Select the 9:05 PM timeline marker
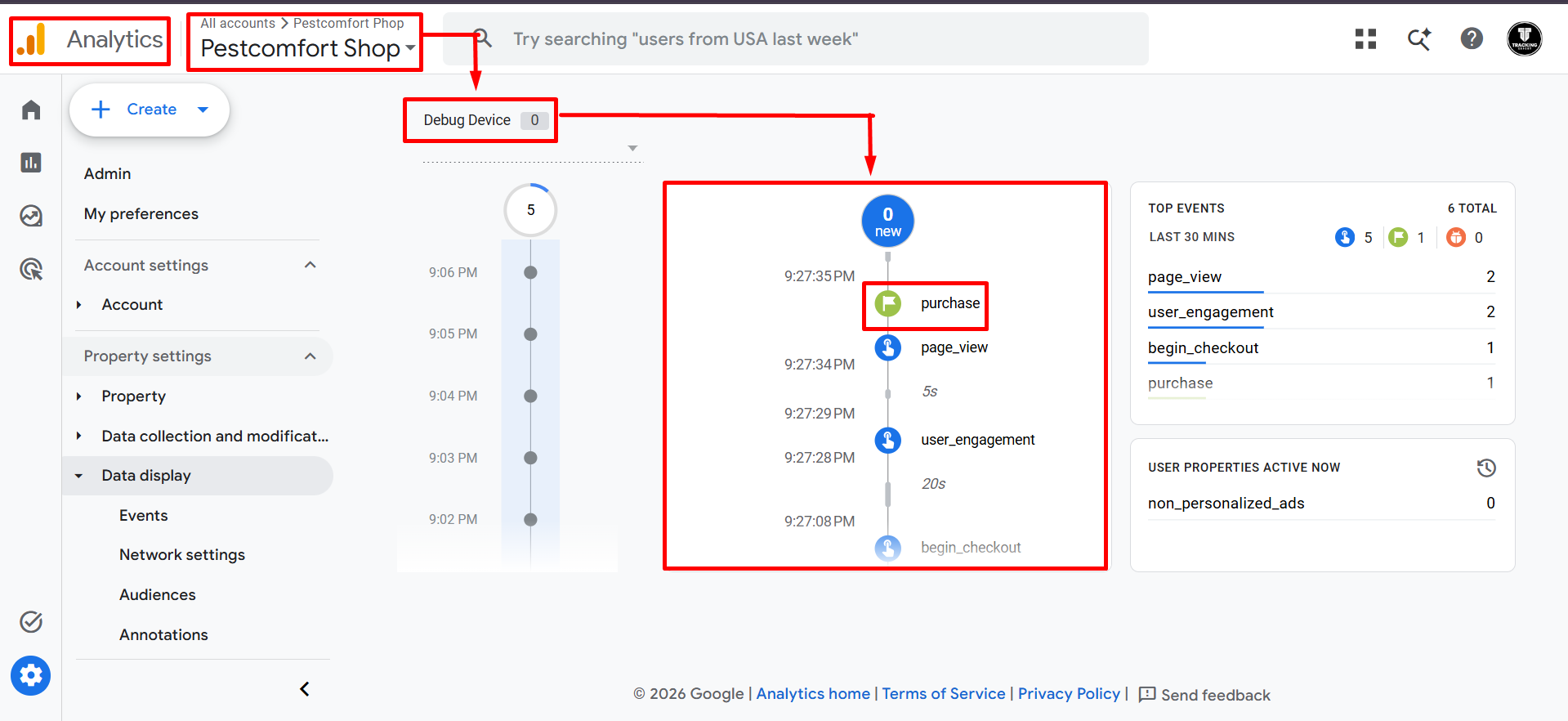Screen dimensions: 1568x721 tap(530, 334)
